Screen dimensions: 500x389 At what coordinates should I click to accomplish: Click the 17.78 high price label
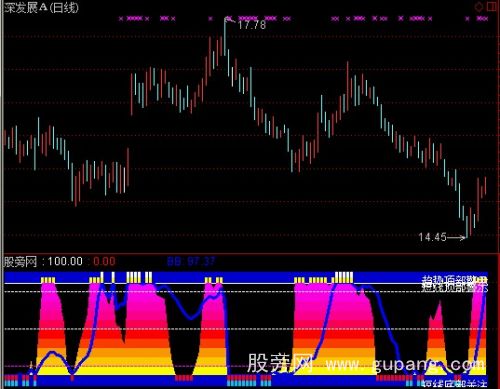(252, 25)
